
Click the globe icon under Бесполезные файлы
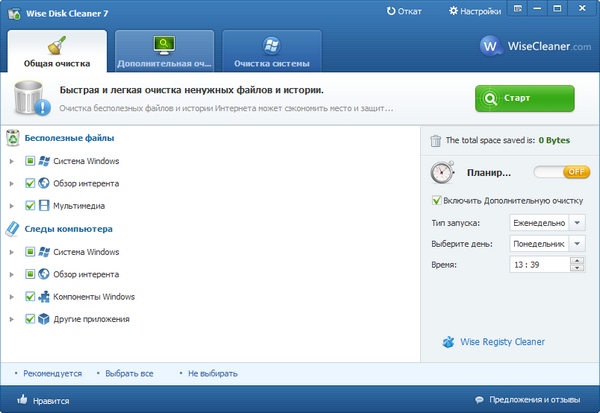tap(44, 183)
